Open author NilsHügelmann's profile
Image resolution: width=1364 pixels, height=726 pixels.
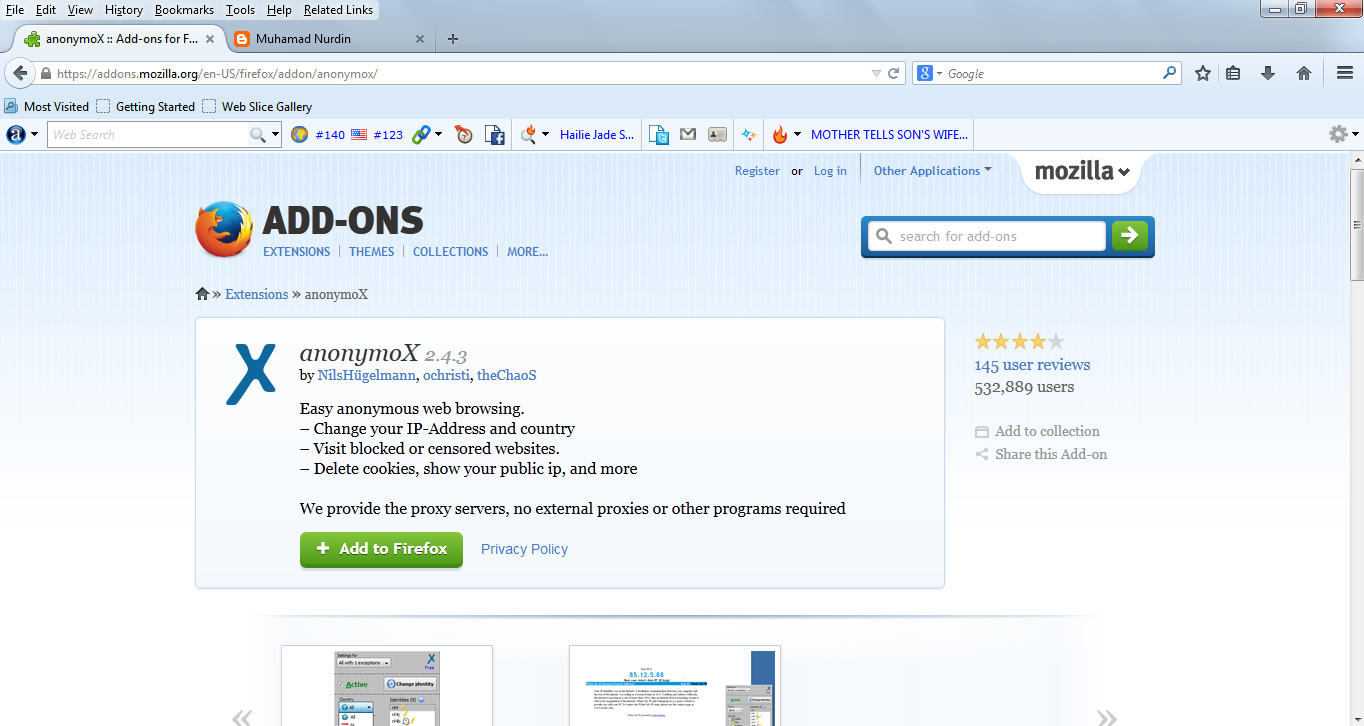pos(366,375)
